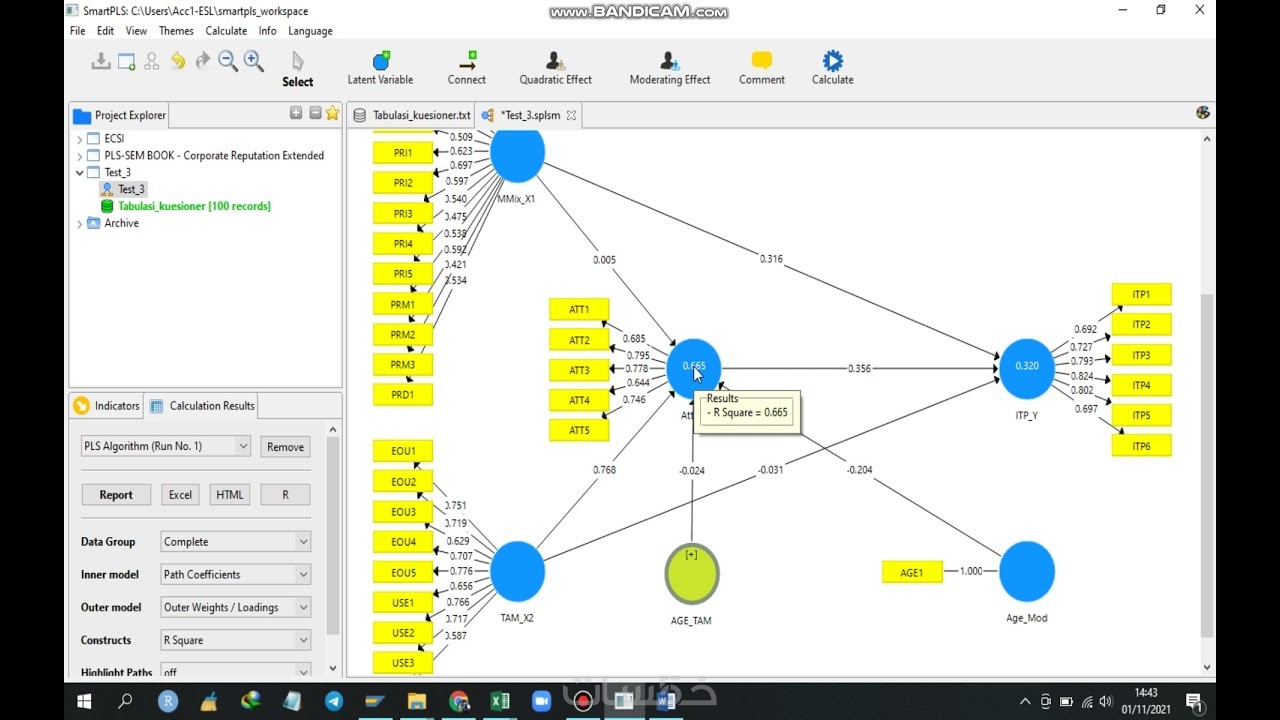The image size is (1280, 720).
Task: Click the R export button
Action: point(285,495)
